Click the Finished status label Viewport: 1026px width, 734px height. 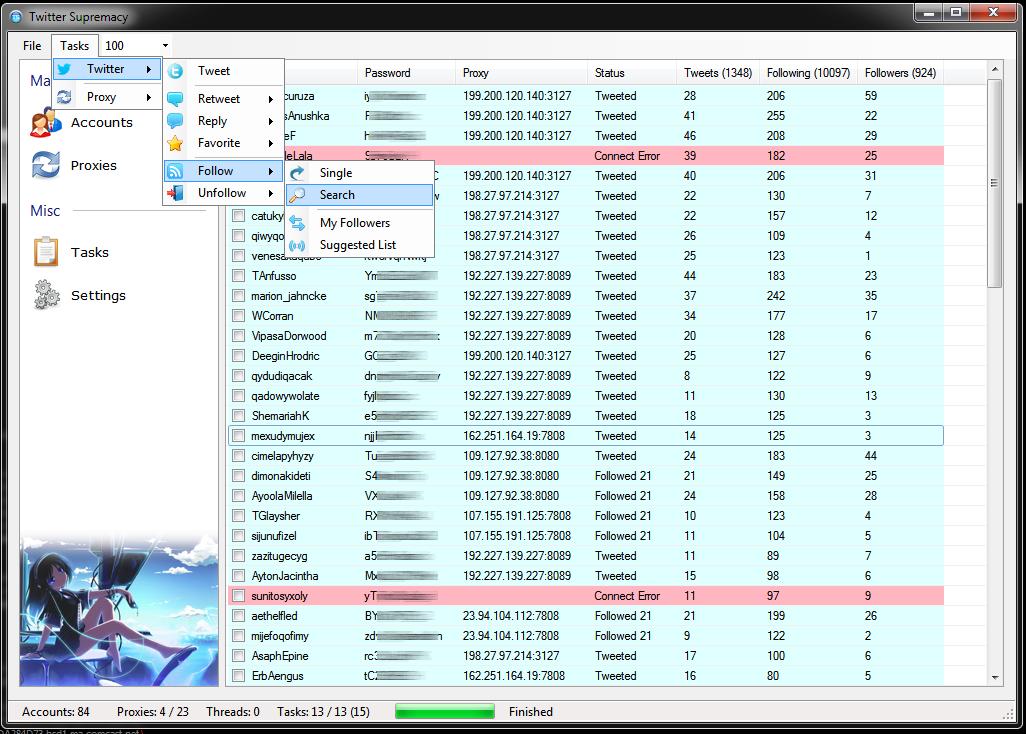tap(531, 712)
